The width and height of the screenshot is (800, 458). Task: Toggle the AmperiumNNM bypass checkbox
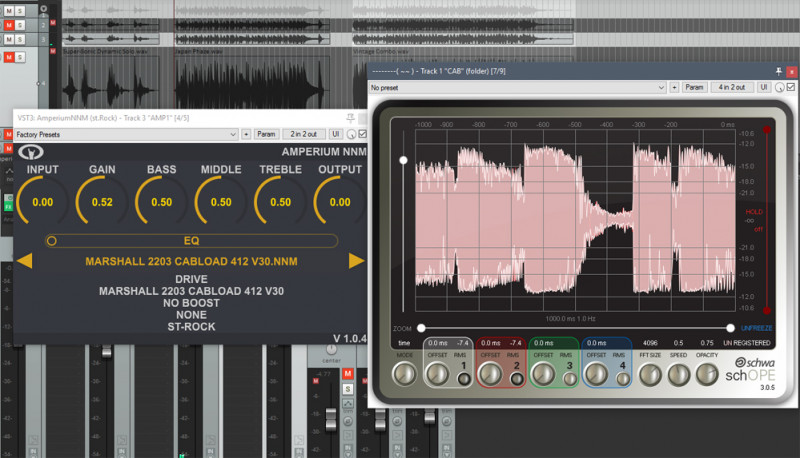(x=362, y=133)
